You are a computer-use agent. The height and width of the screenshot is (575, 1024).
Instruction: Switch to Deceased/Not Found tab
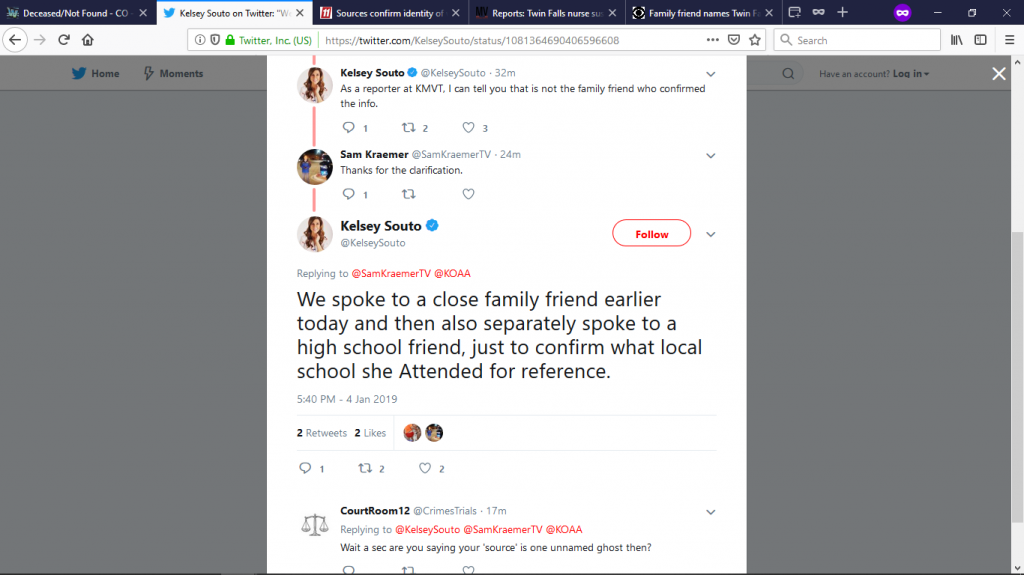[76, 13]
